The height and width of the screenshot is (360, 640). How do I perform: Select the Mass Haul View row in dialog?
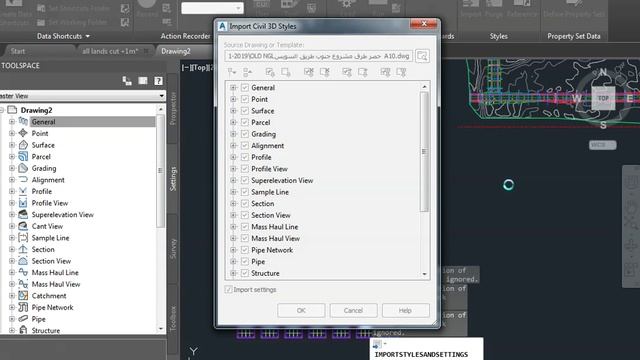pyautogui.click(x=276, y=238)
